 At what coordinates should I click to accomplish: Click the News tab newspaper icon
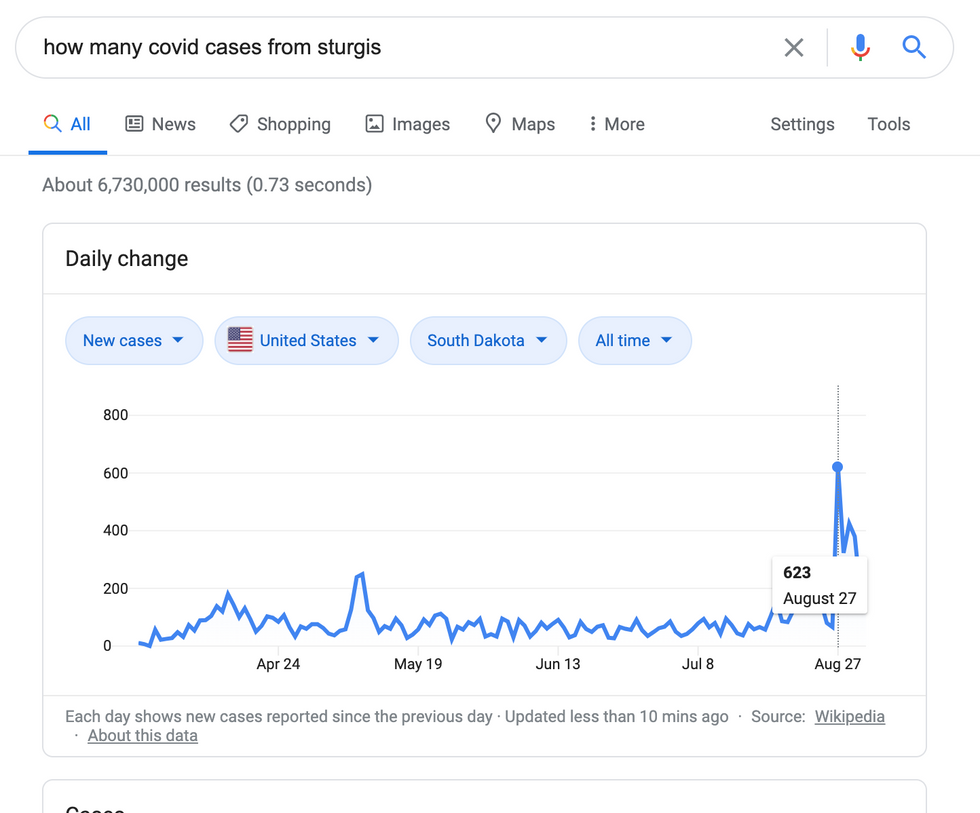click(134, 124)
